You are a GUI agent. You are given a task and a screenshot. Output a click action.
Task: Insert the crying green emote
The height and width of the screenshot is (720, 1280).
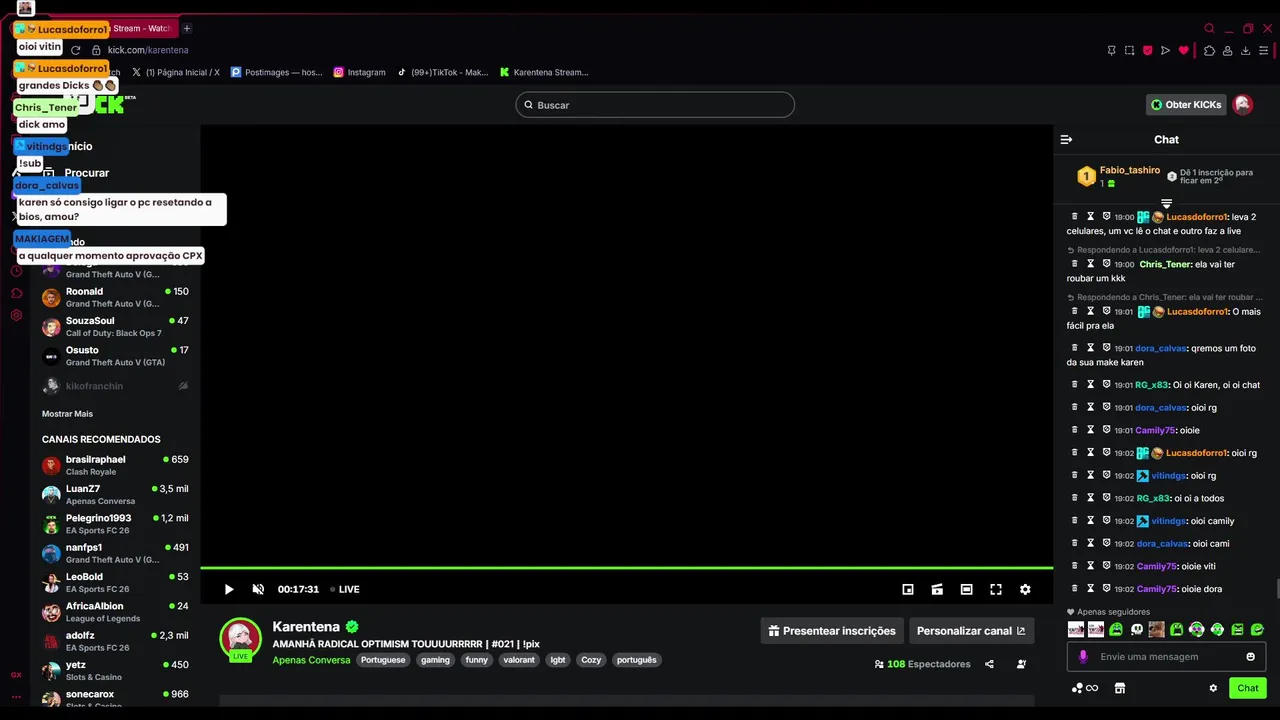[x=1116, y=630]
